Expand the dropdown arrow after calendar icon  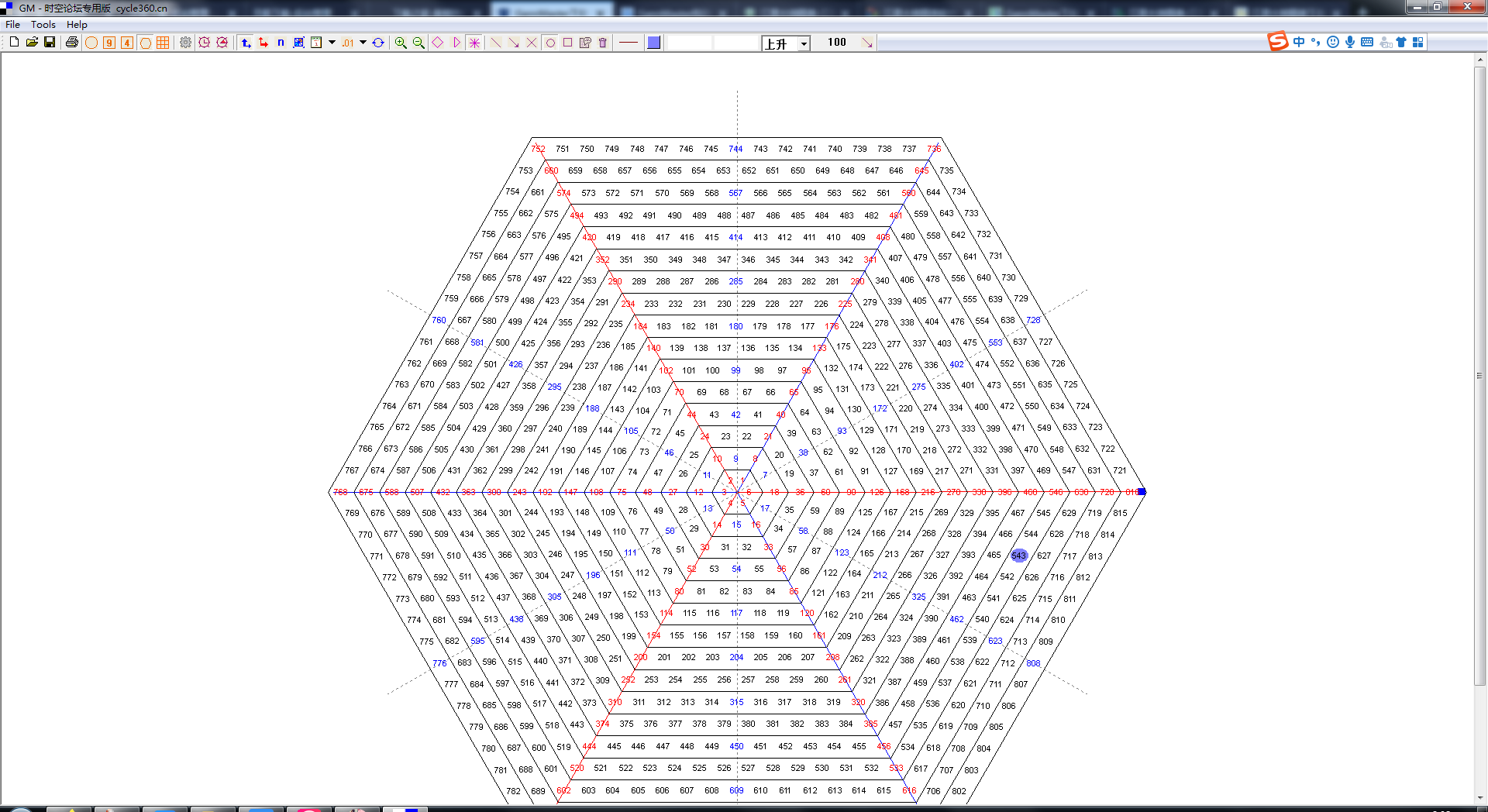[332, 43]
